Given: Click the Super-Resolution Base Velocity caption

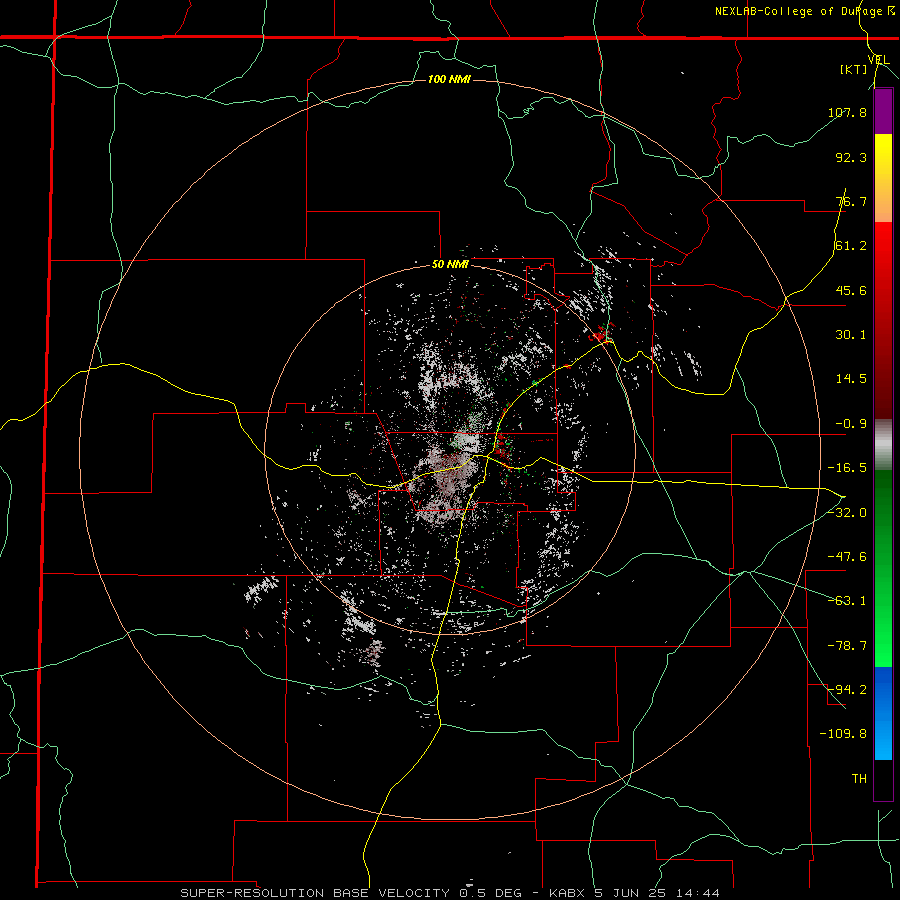Looking at the screenshot, I should (x=450, y=893).
